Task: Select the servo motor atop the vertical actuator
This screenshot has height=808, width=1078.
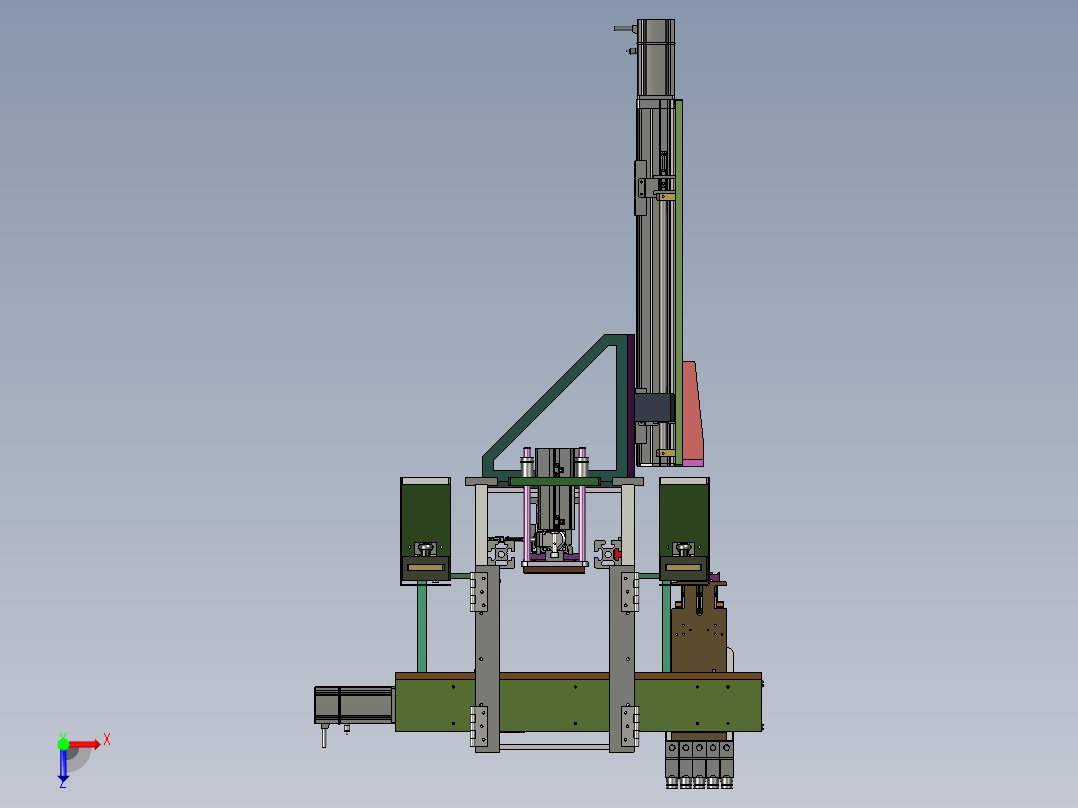Action: (x=656, y=58)
